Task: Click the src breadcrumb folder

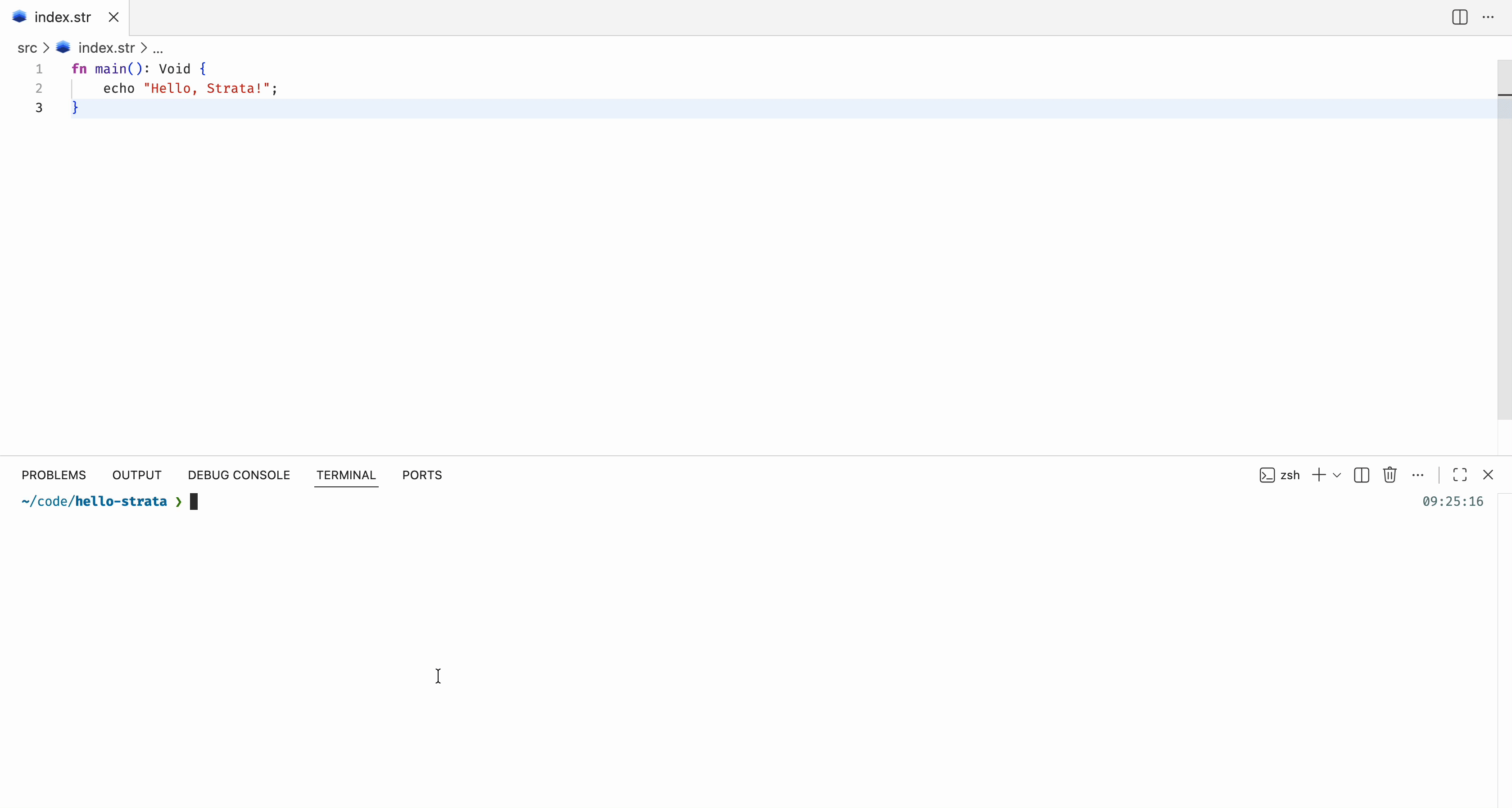Action: [27, 48]
